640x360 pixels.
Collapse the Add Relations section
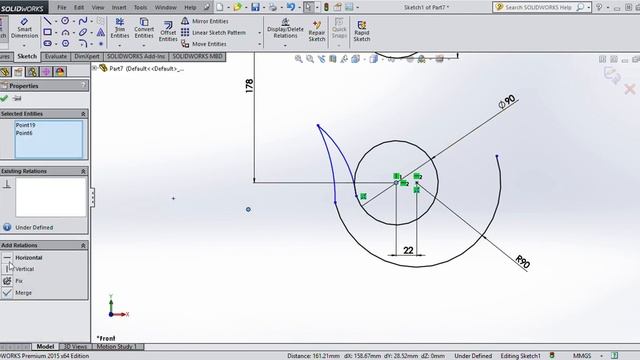[x=83, y=245]
